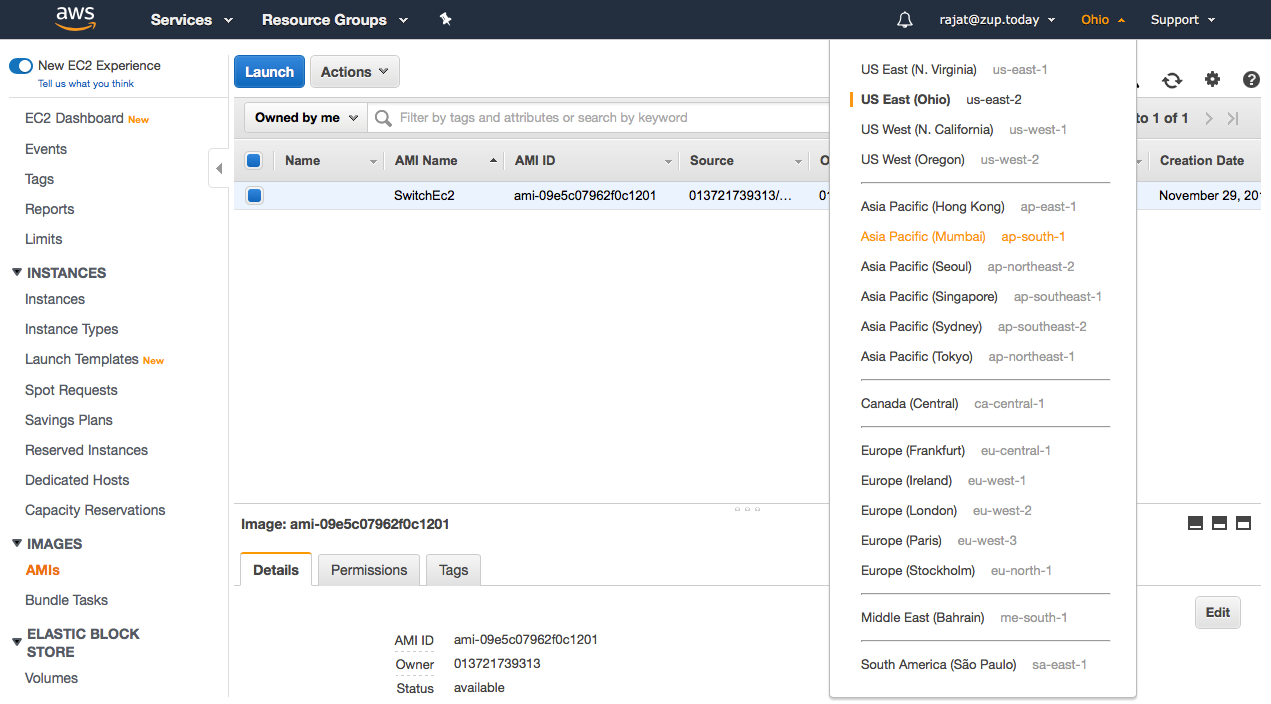Open Launch Templates in sidebar
1271x704 pixels.
(82, 359)
